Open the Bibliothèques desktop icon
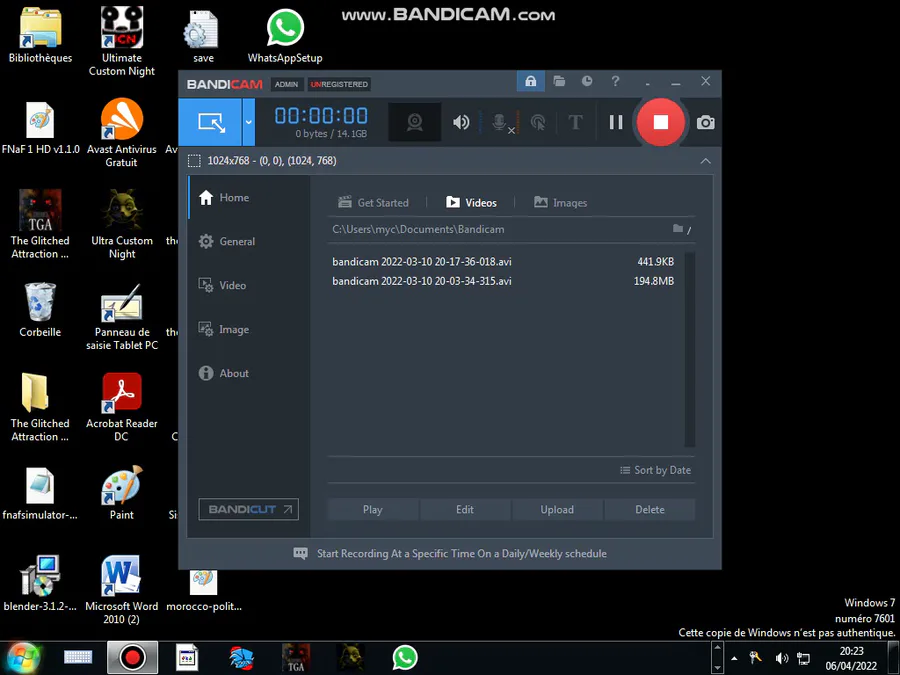The image size is (900, 675). 40,36
